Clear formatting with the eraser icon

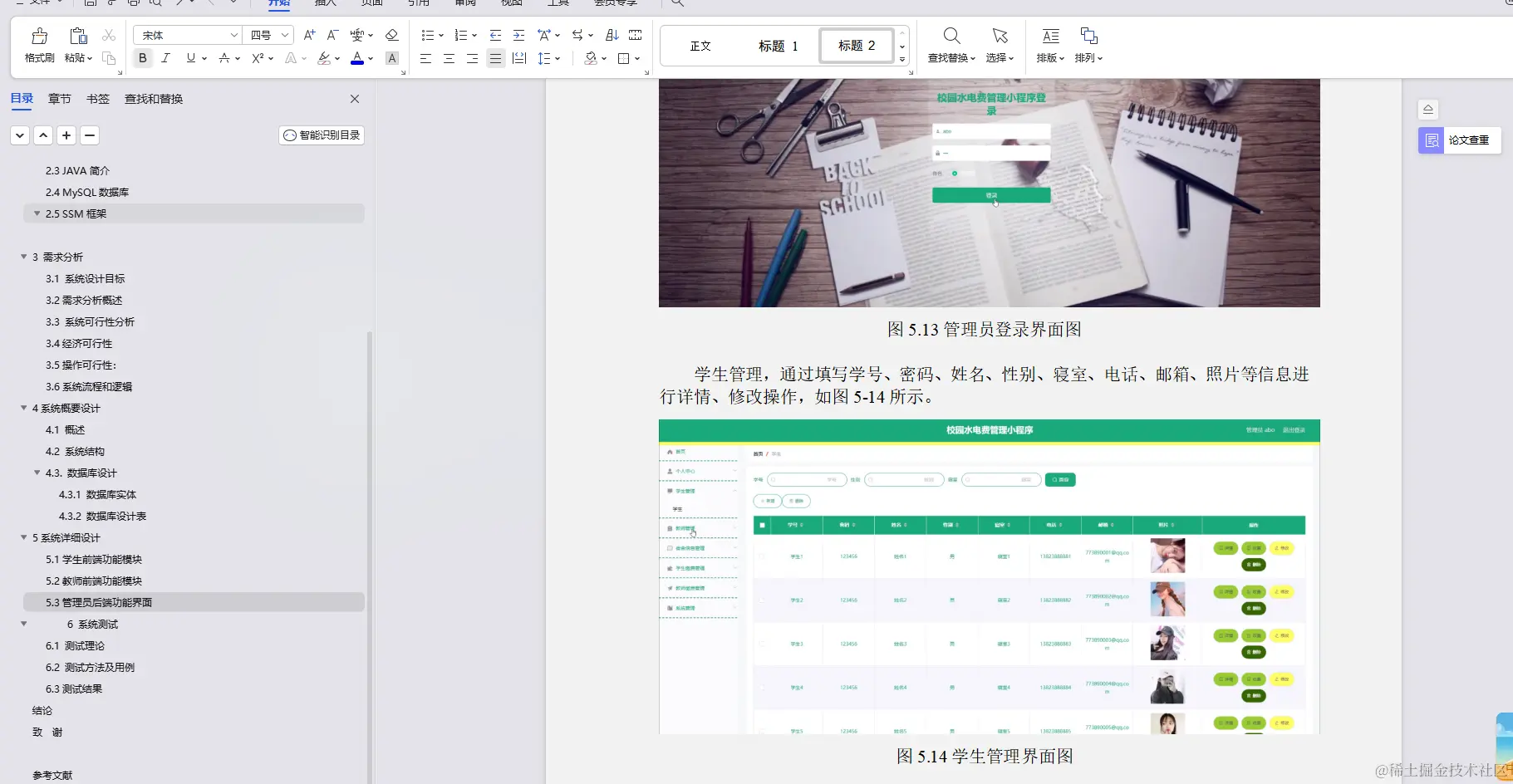[x=392, y=35]
